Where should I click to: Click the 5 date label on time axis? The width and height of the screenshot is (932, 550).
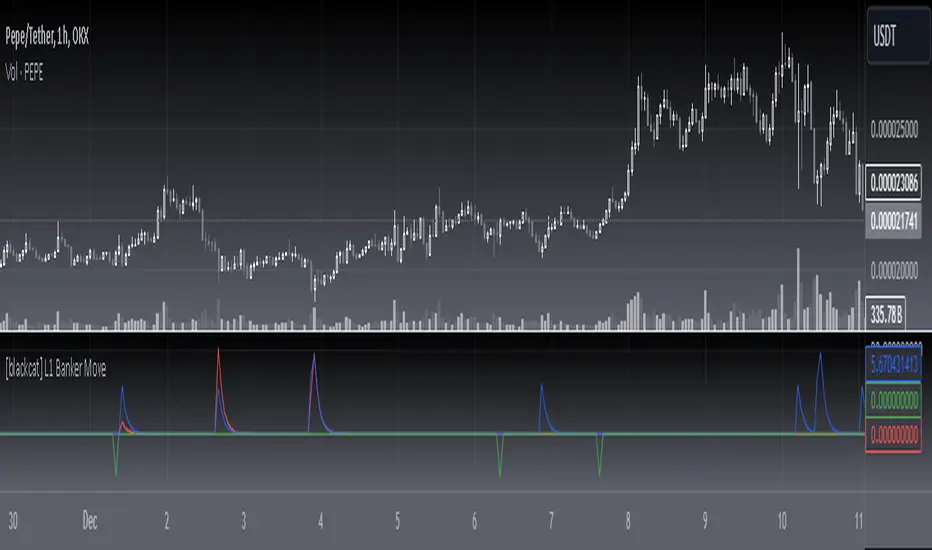tap(397, 521)
